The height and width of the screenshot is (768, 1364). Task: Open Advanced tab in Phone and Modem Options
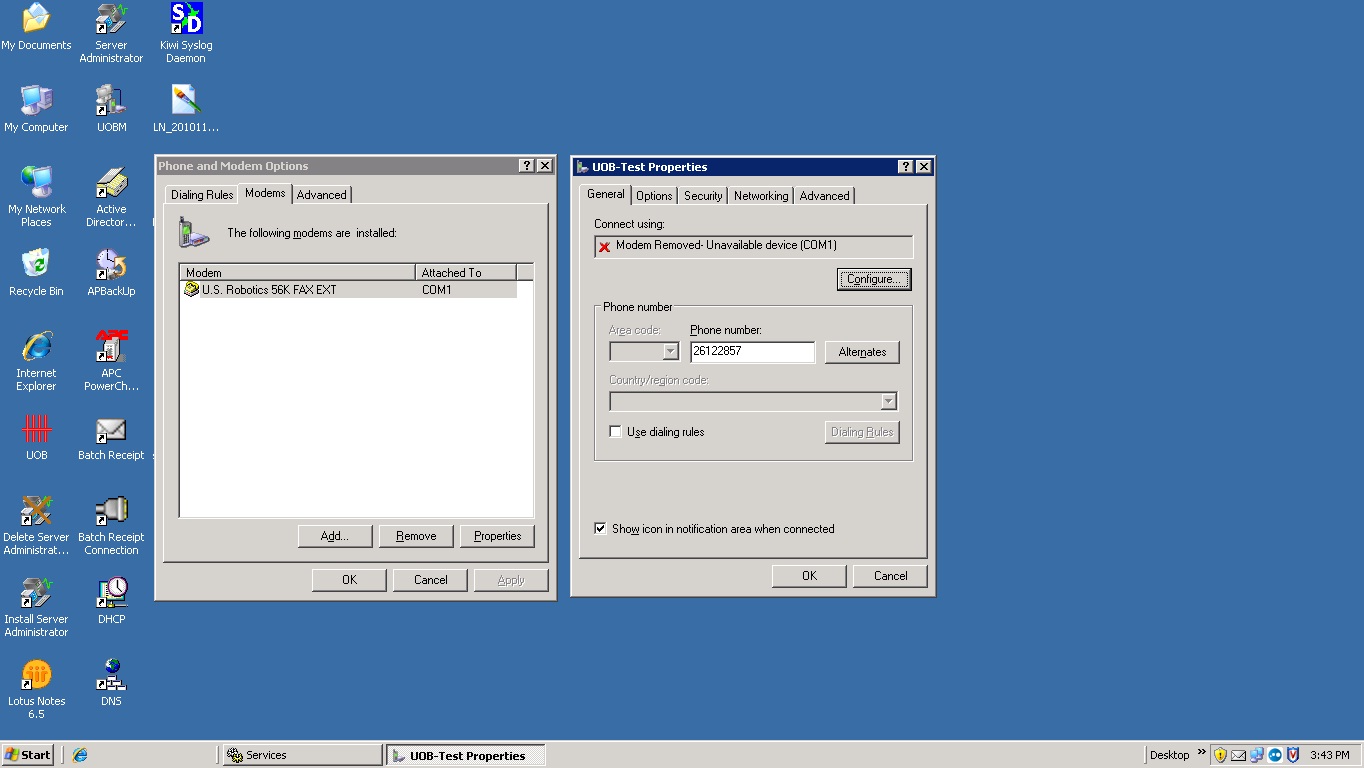322,195
